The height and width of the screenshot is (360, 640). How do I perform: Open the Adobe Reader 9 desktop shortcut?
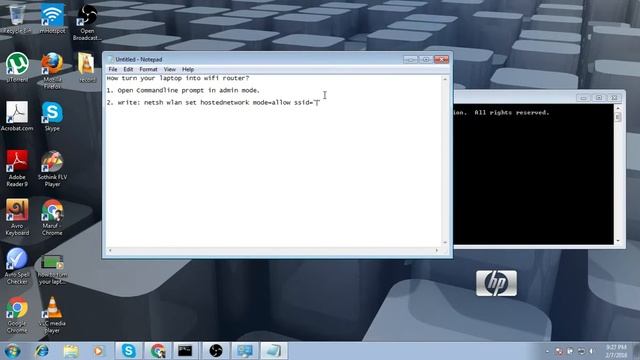click(x=17, y=169)
